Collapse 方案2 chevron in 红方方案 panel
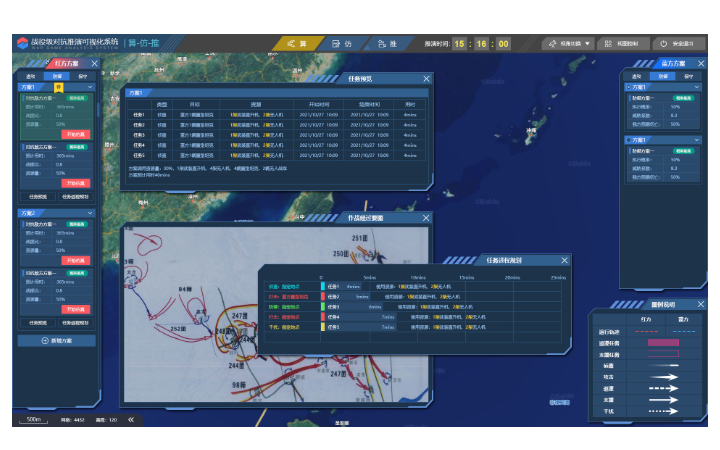The height and width of the screenshot is (450, 720). coord(90,213)
